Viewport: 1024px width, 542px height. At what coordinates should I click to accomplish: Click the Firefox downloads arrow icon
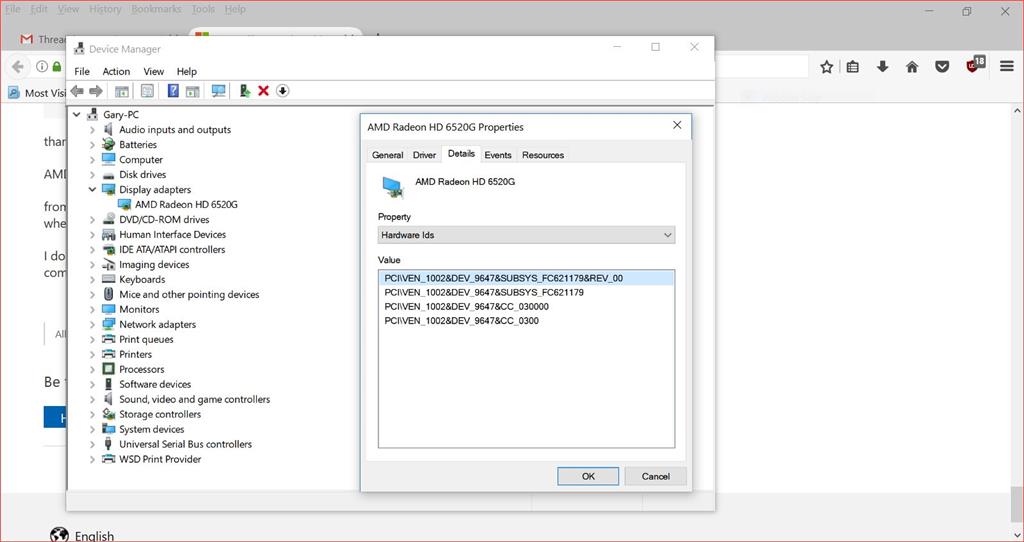(882, 67)
